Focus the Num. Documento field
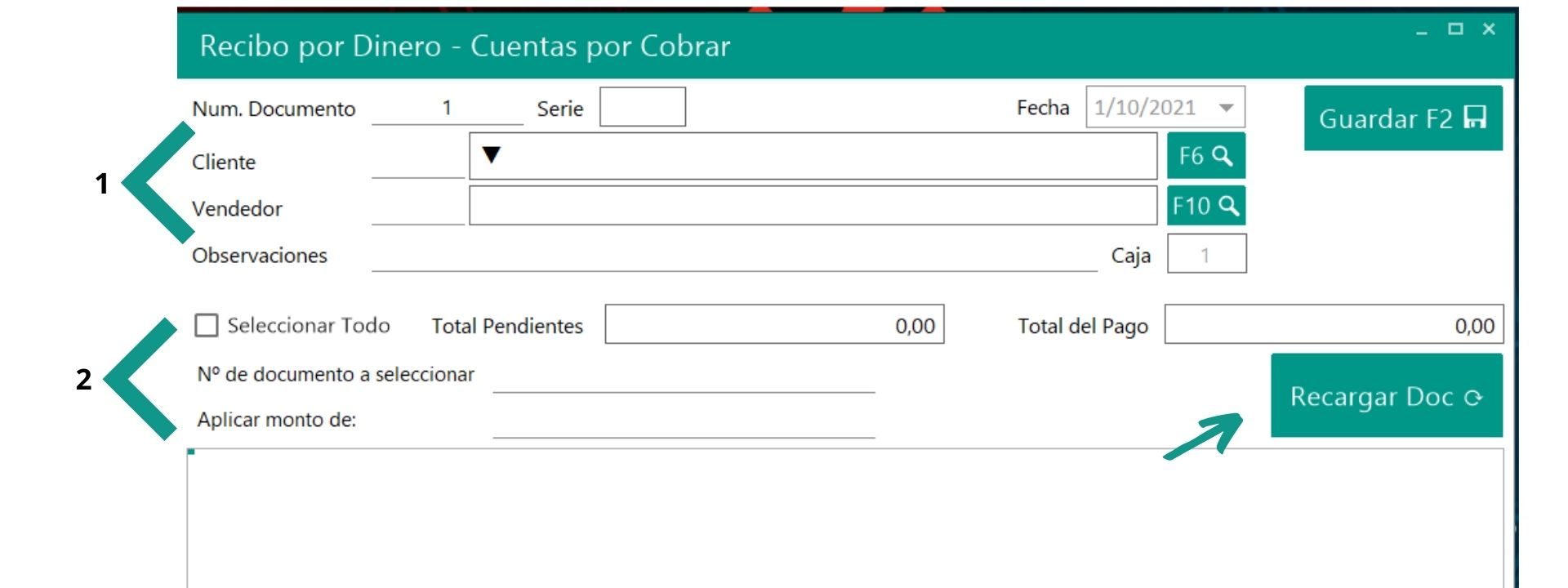Screen dimensions: 1568x588 pyautogui.click(x=447, y=109)
